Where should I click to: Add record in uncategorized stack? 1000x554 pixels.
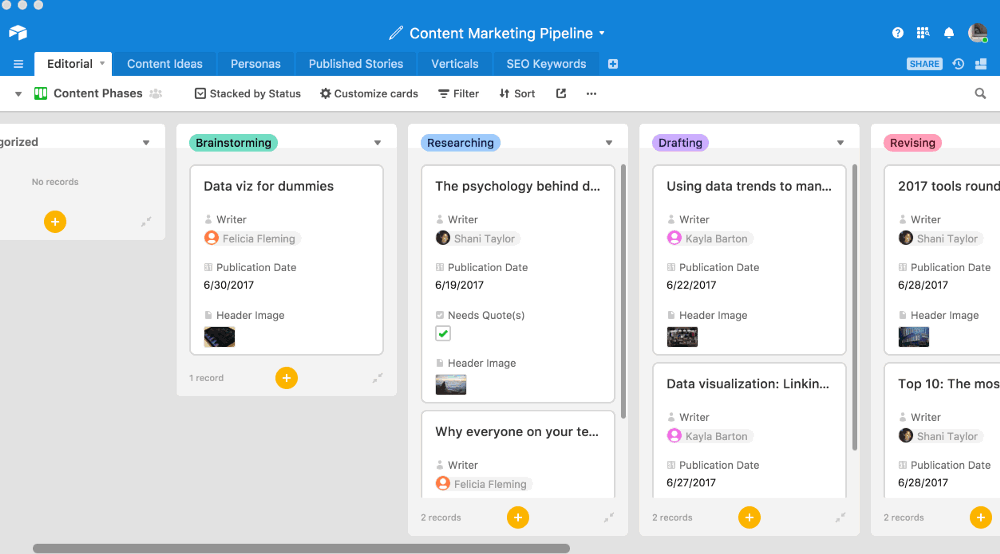point(55,222)
